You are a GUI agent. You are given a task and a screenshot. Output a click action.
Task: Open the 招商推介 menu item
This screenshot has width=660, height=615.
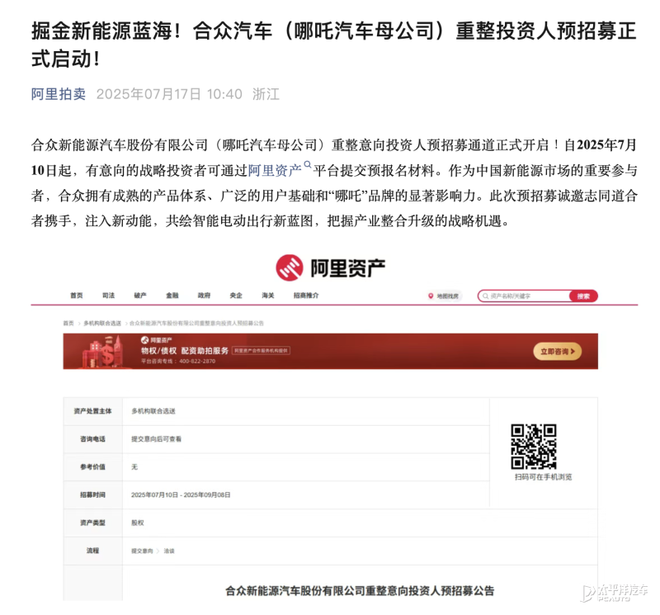click(x=306, y=296)
